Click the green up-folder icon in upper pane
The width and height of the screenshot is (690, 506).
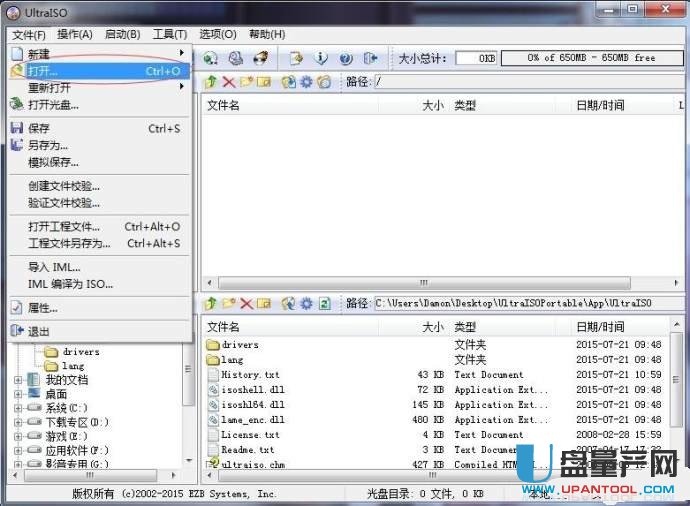click(211, 81)
